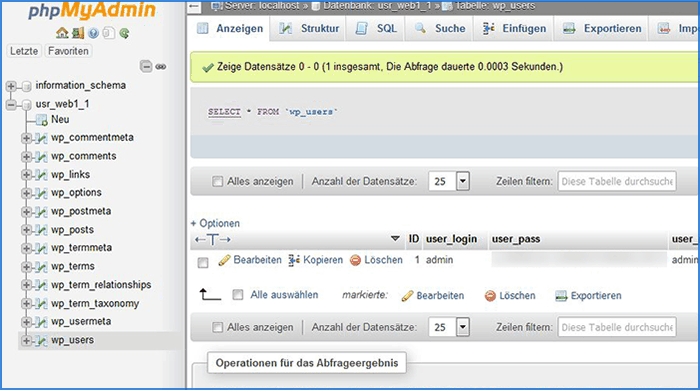Click the wp_commentmeta table icon
Image resolution: width=700 pixels, height=390 pixels.
pyautogui.click(x=41, y=138)
